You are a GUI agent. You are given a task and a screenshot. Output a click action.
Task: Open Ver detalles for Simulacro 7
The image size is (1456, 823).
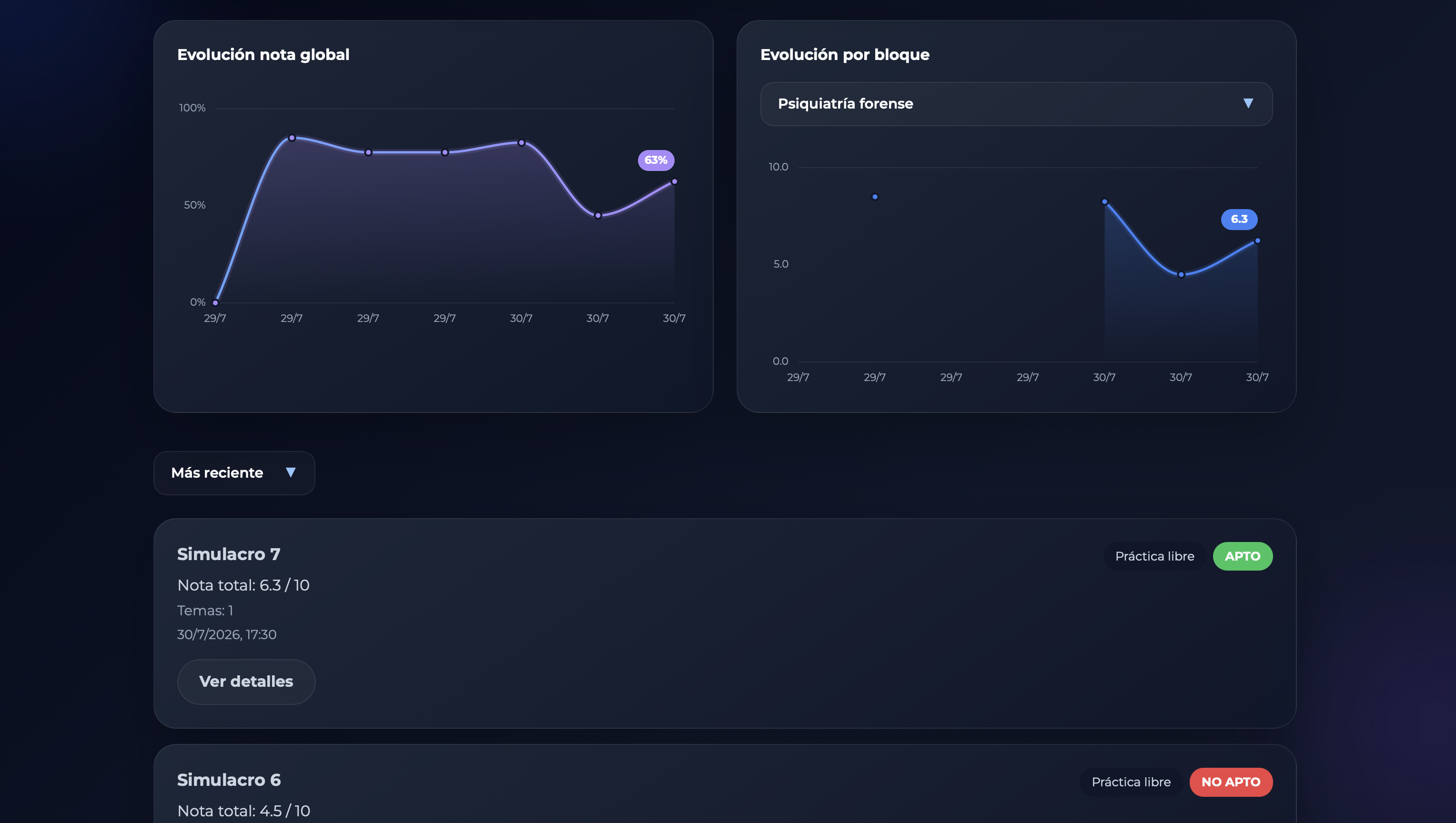(246, 682)
